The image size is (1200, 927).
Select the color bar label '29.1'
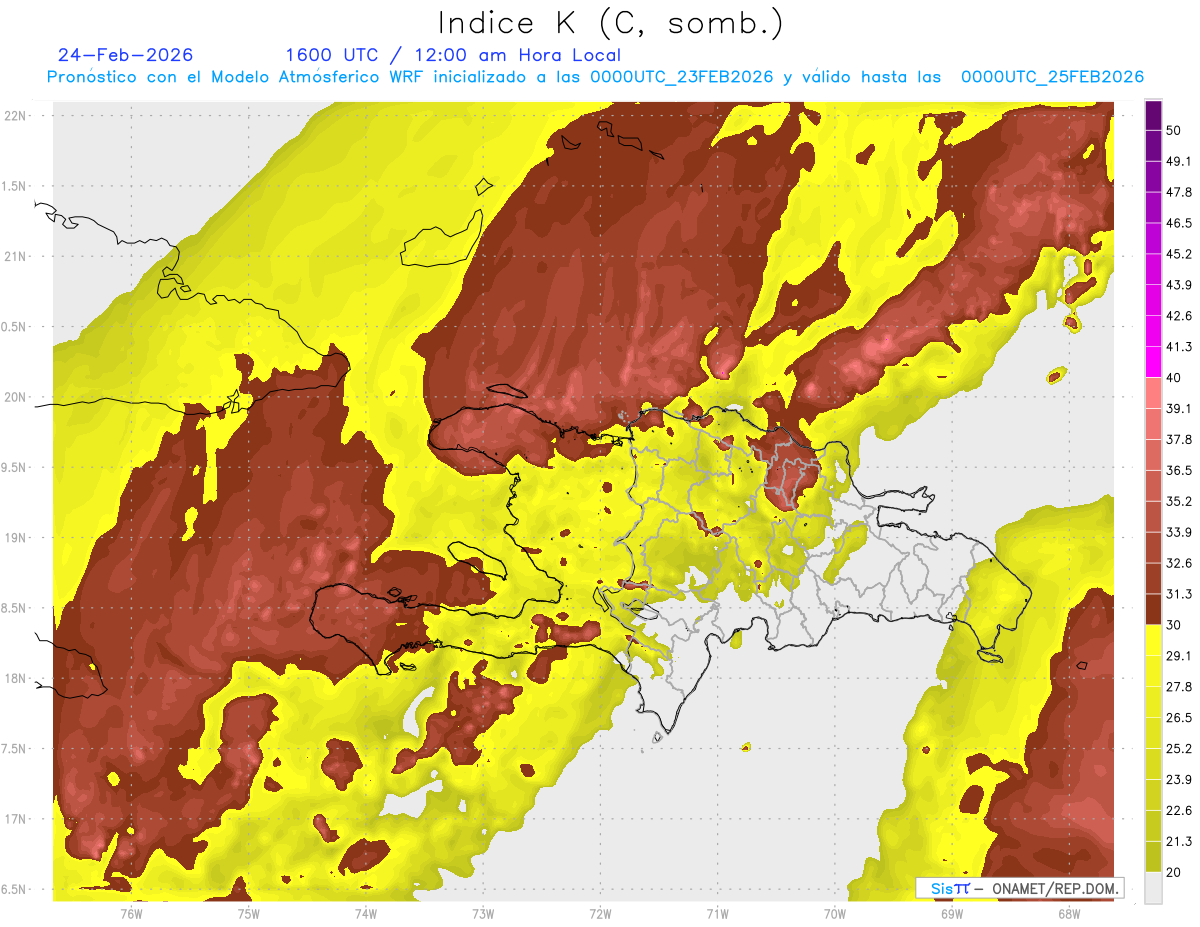(x=1178, y=656)
